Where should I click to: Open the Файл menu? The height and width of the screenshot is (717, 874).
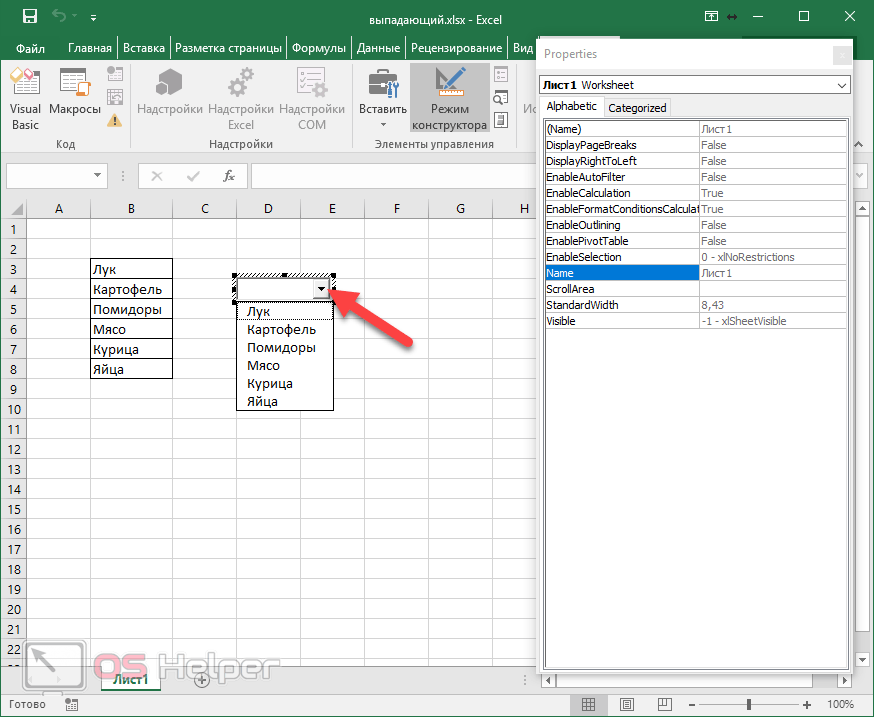[x=30, y=48]
